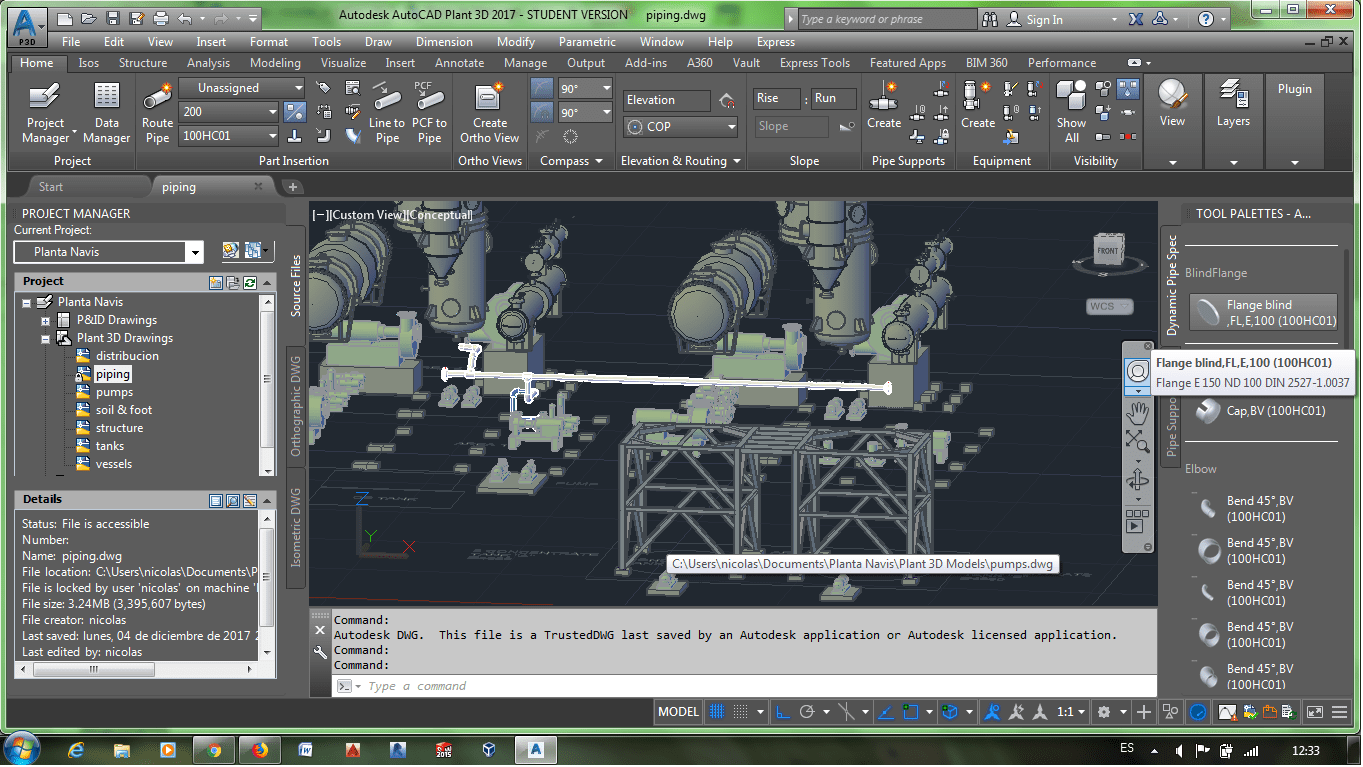Screen dimensions: 1363x767
Task: Click the MODEL status bar button
Action: [678, 712]
